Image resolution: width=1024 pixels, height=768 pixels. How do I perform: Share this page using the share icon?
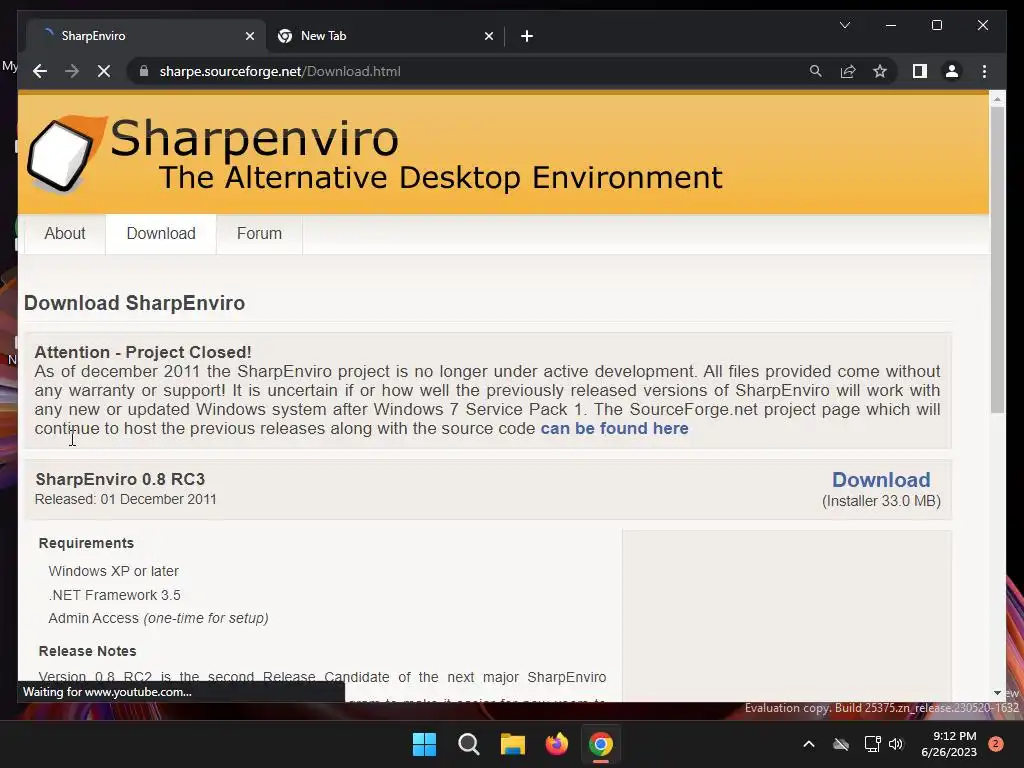(848, 71)
